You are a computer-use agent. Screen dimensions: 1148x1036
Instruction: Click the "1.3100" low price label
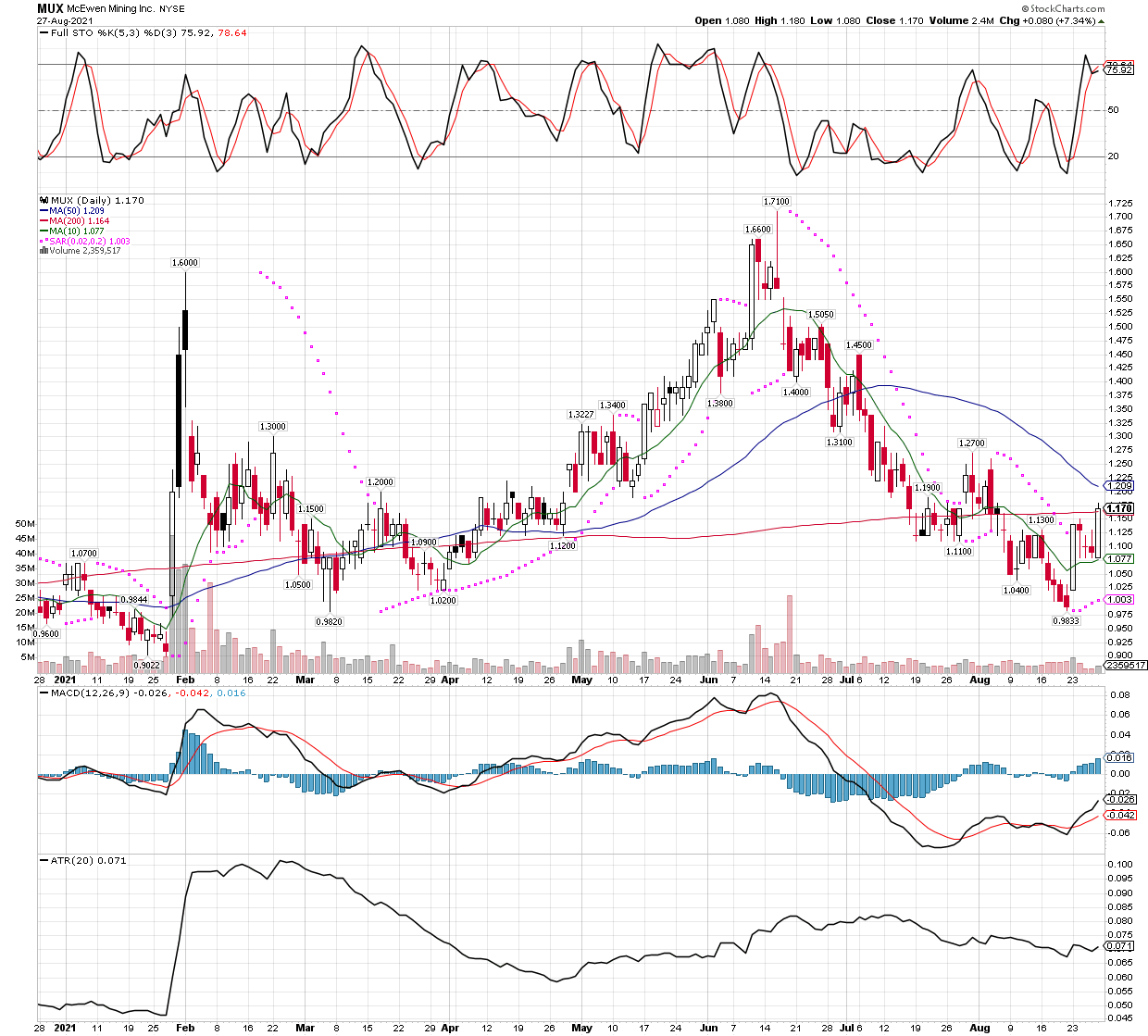840,443
